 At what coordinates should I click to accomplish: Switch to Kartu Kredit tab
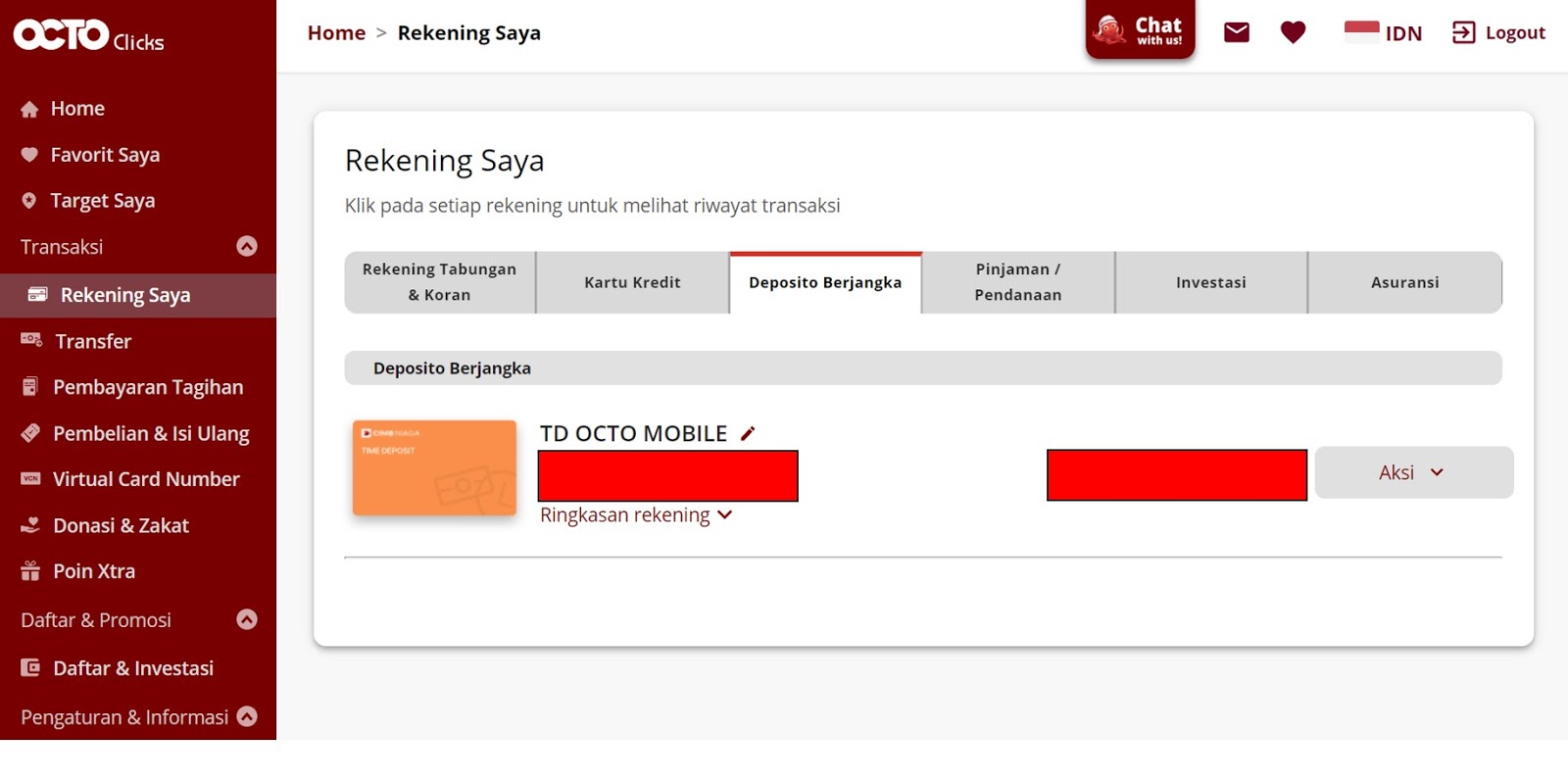(x=632, y=282)
